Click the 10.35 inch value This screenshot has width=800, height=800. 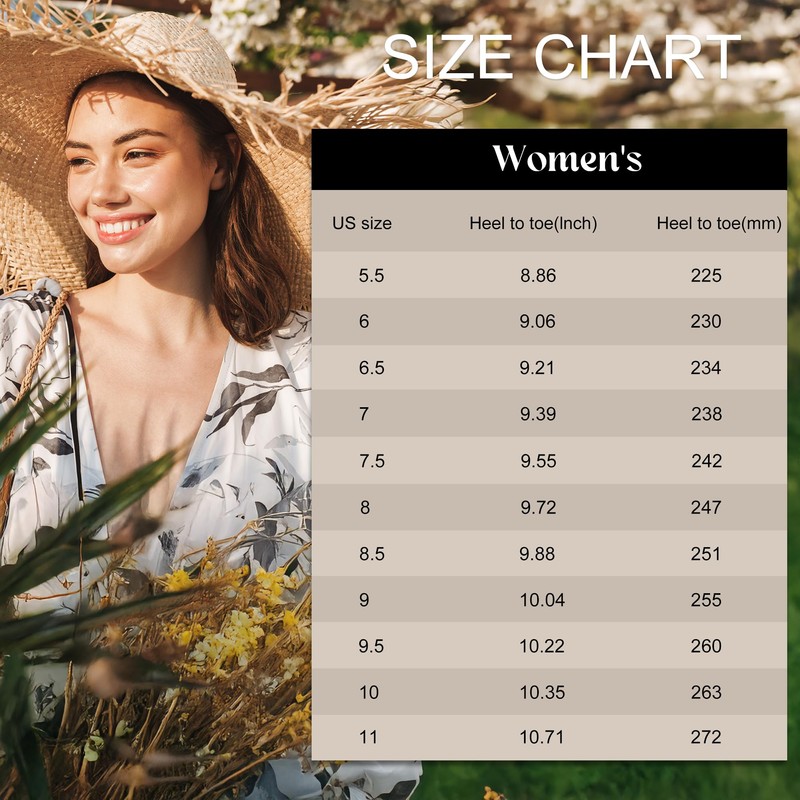(542, 692)
